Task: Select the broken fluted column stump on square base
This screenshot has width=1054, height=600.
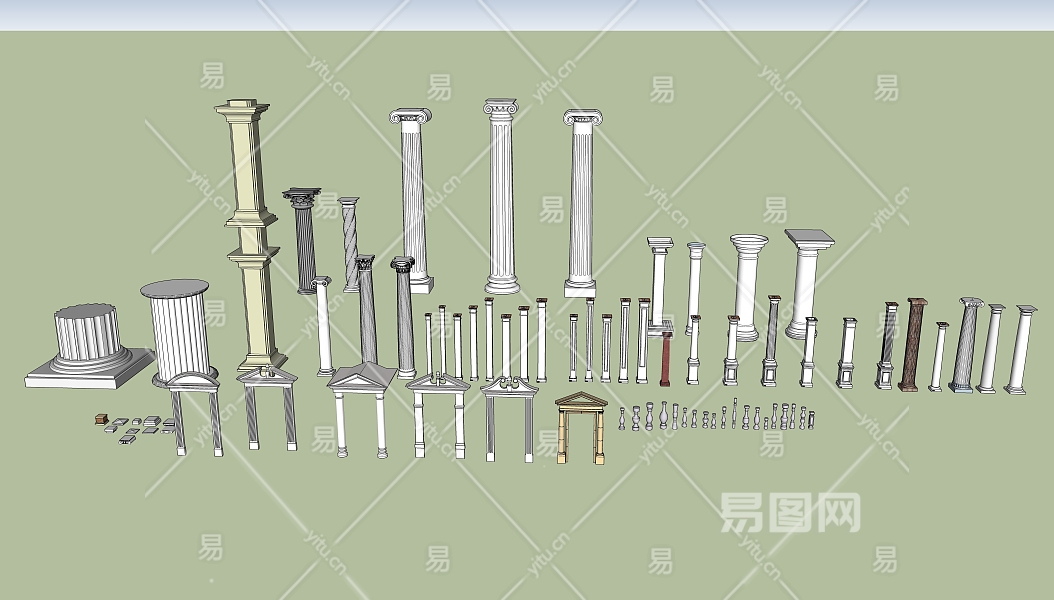Action: click(90, 346)
